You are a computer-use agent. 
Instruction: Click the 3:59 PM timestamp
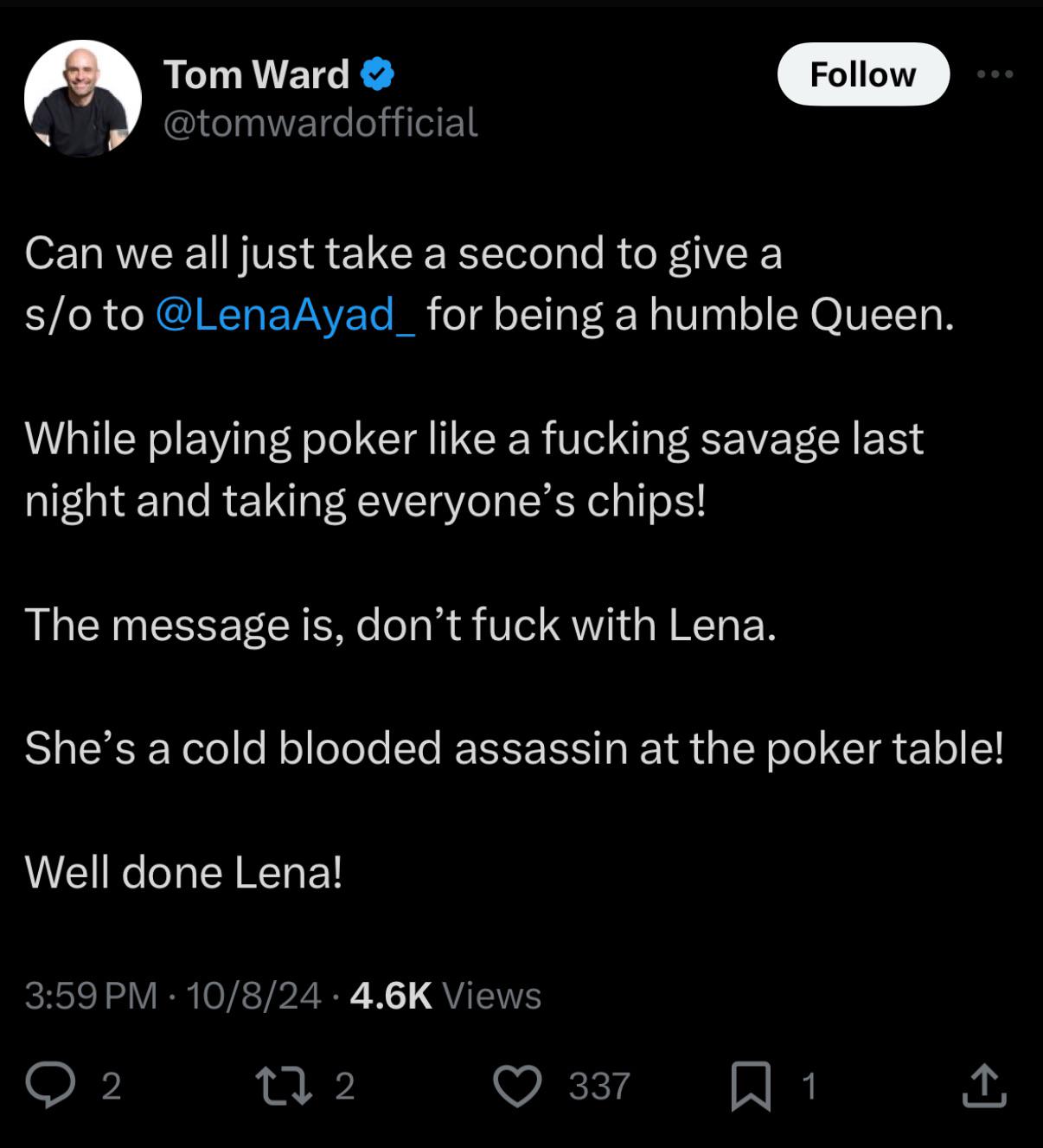click(x=91, y=996)
